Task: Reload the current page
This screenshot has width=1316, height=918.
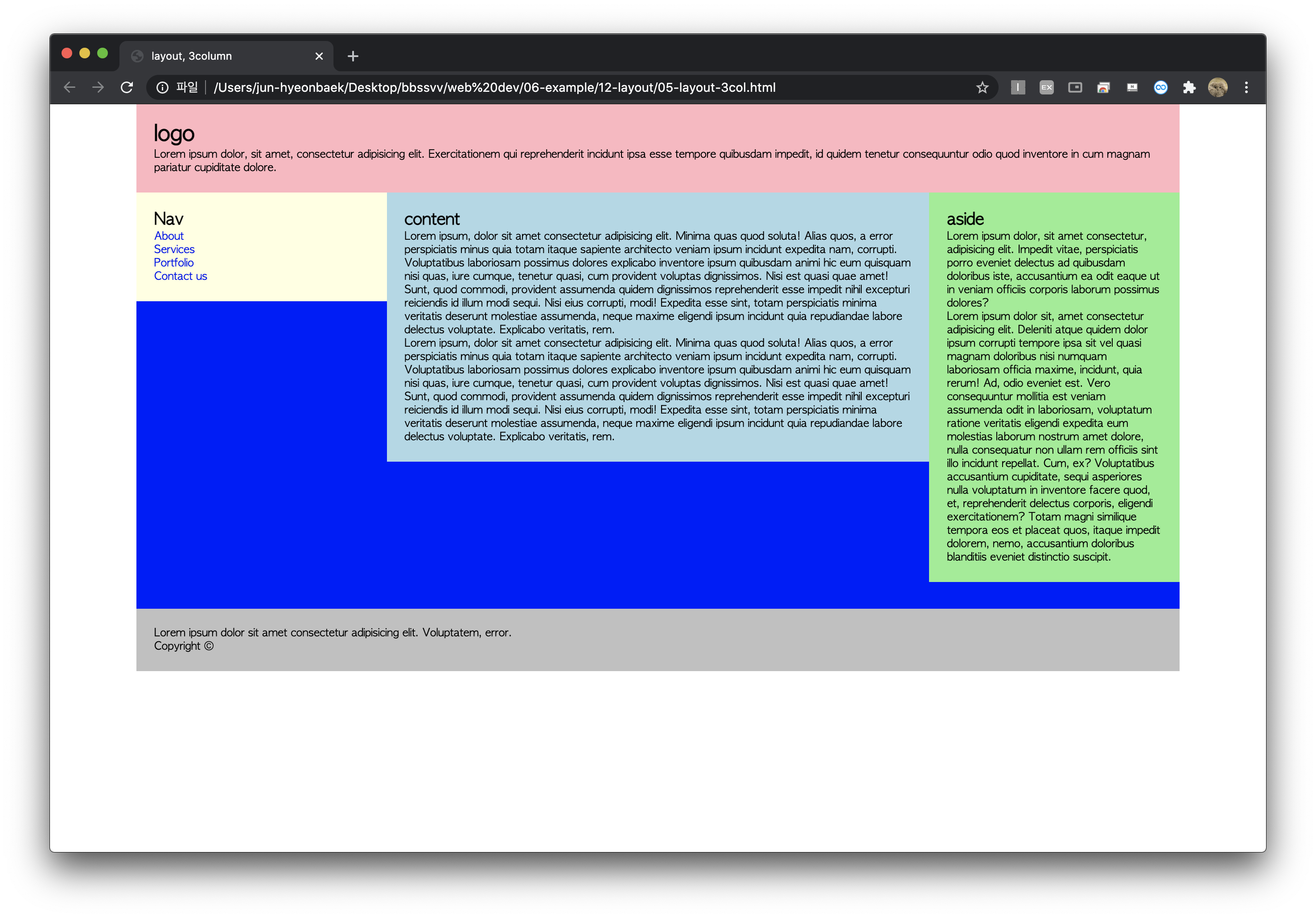Action: coord(127,88)
